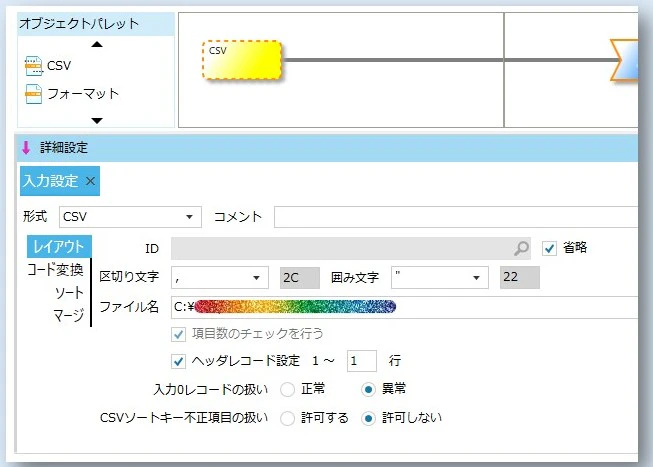This screenshot has width=653, height=467.
Task: Select 許可する for CSVソートキー不正項目
Action: click(288, 418)
